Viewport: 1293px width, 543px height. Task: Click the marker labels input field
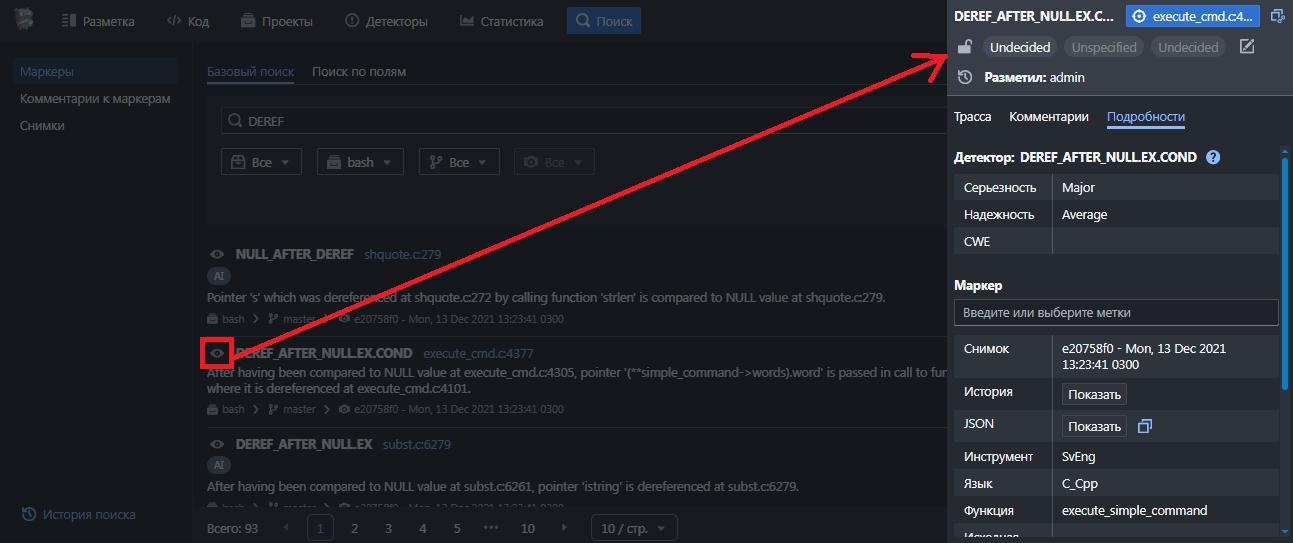click(1116, 313)
